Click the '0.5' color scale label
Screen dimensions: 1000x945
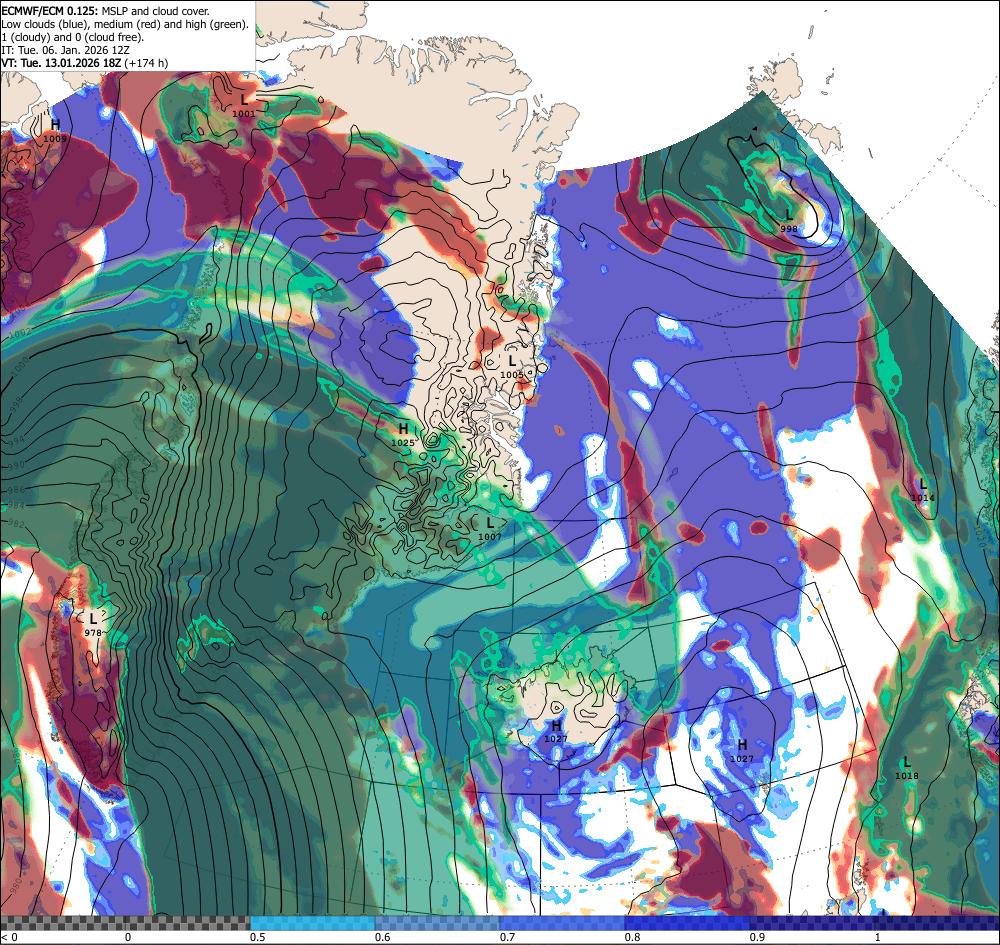[257, 937]
